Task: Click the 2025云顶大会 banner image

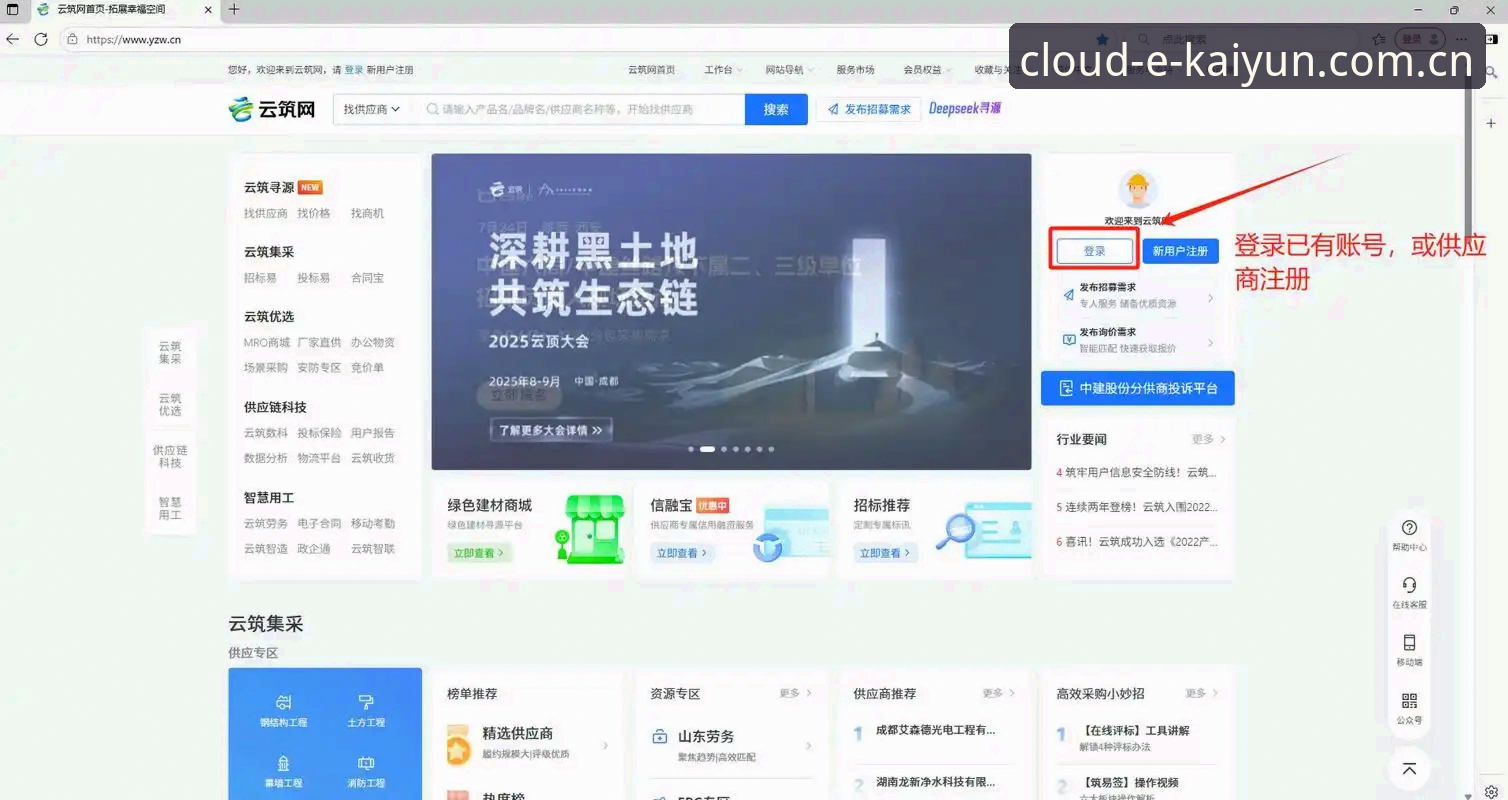Action: pos(731,311)
